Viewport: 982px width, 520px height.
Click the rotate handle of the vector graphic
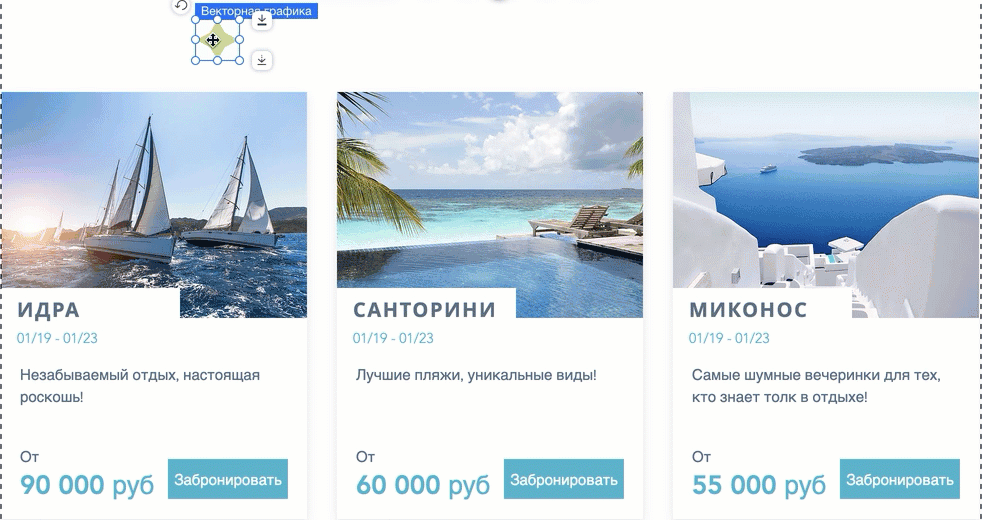tap(180, 6)
